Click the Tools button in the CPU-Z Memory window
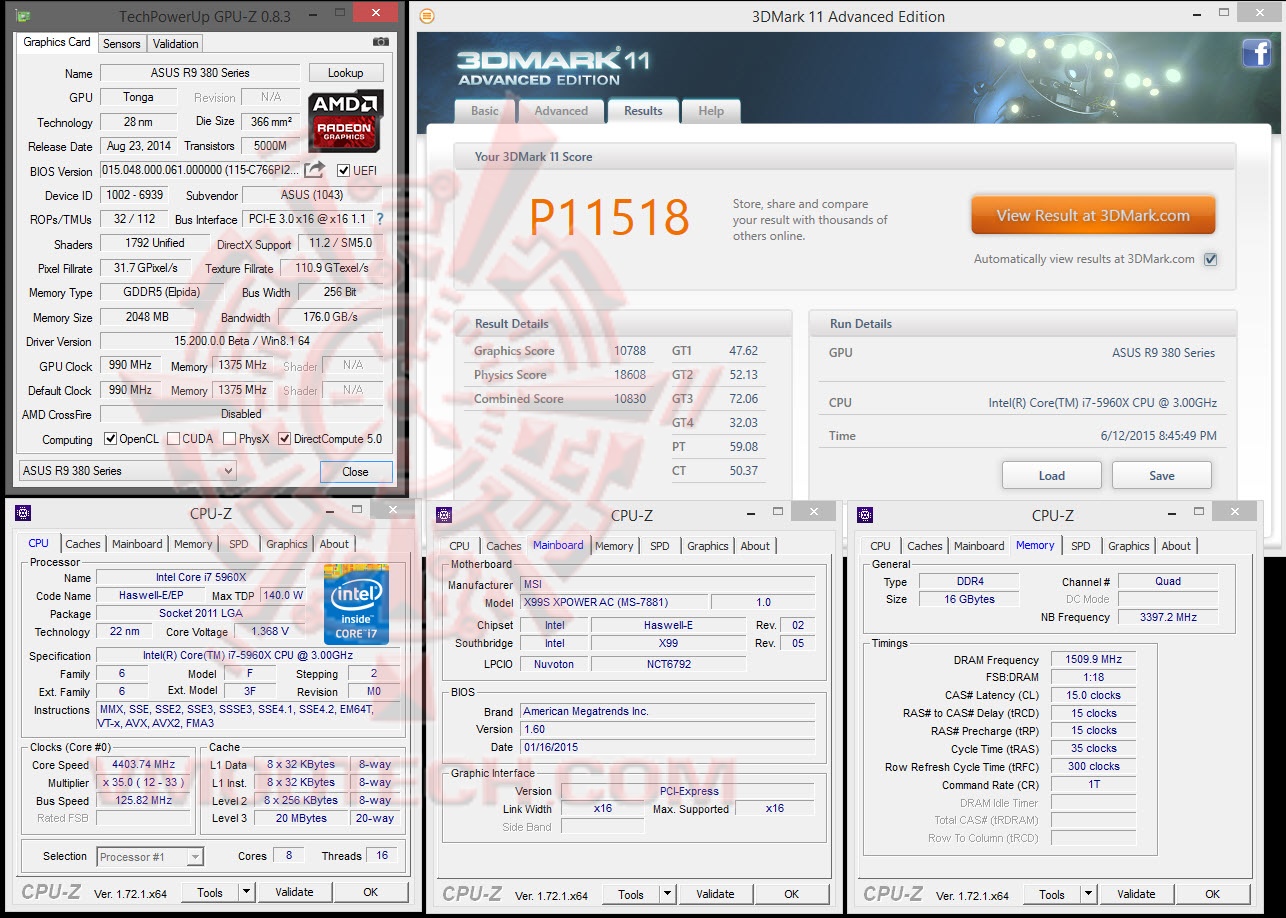This screenshot has width=1286, height=918. point(1052,894)
